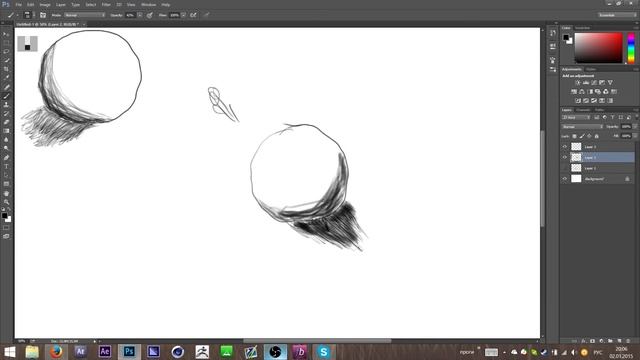640x360 pixels.
Task: Open the Brush Preset picker
Action: click(x=29, y=15)
